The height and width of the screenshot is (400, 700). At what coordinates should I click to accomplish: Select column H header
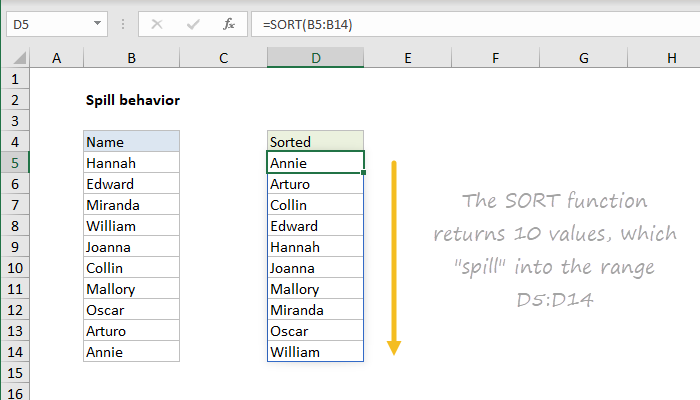click(671, 59)
